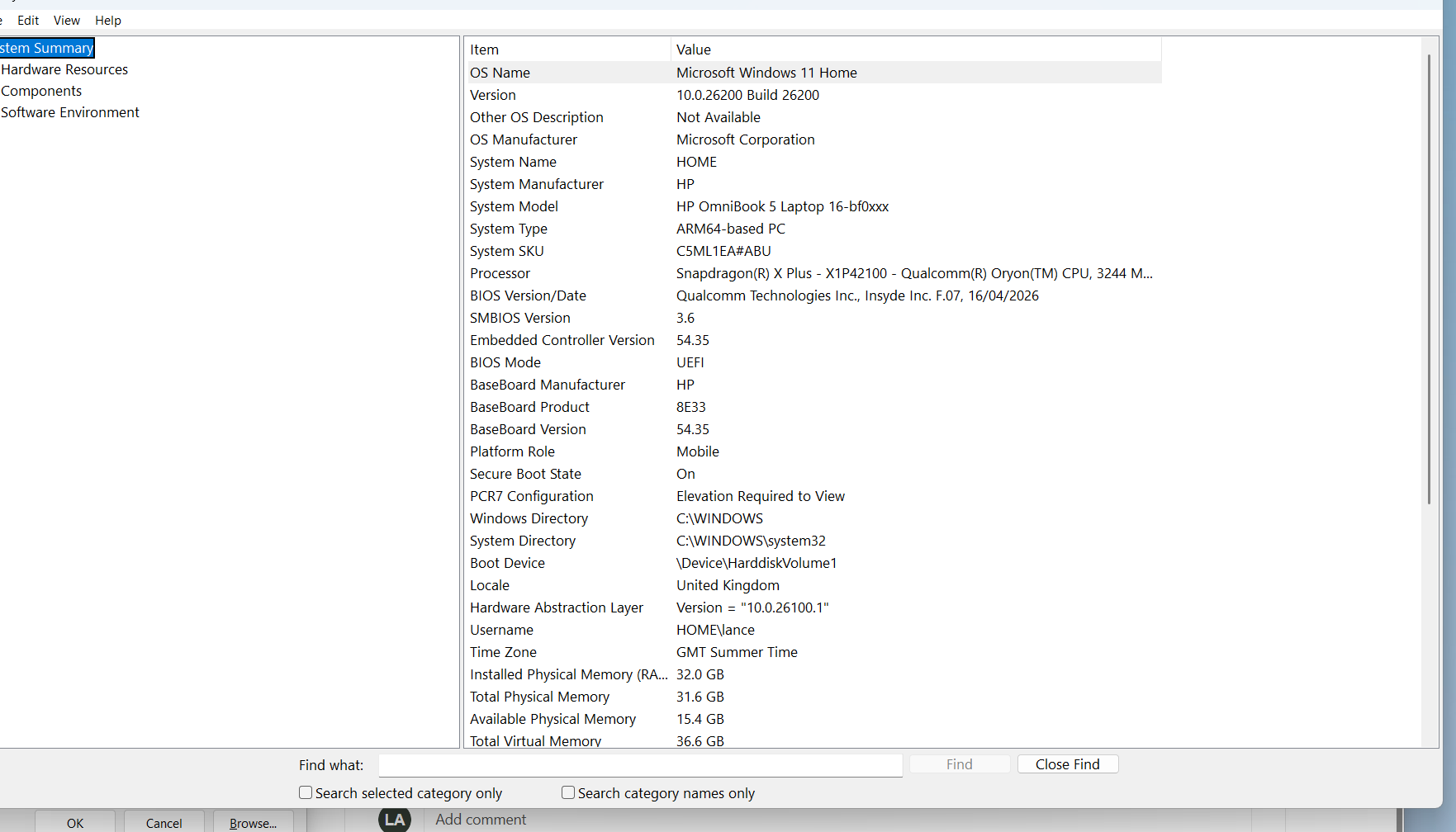Image resolution: width=1456 pixels, height=832 pixels.
Task: Select Embedded Controller Version row
Action: point(814,340)
